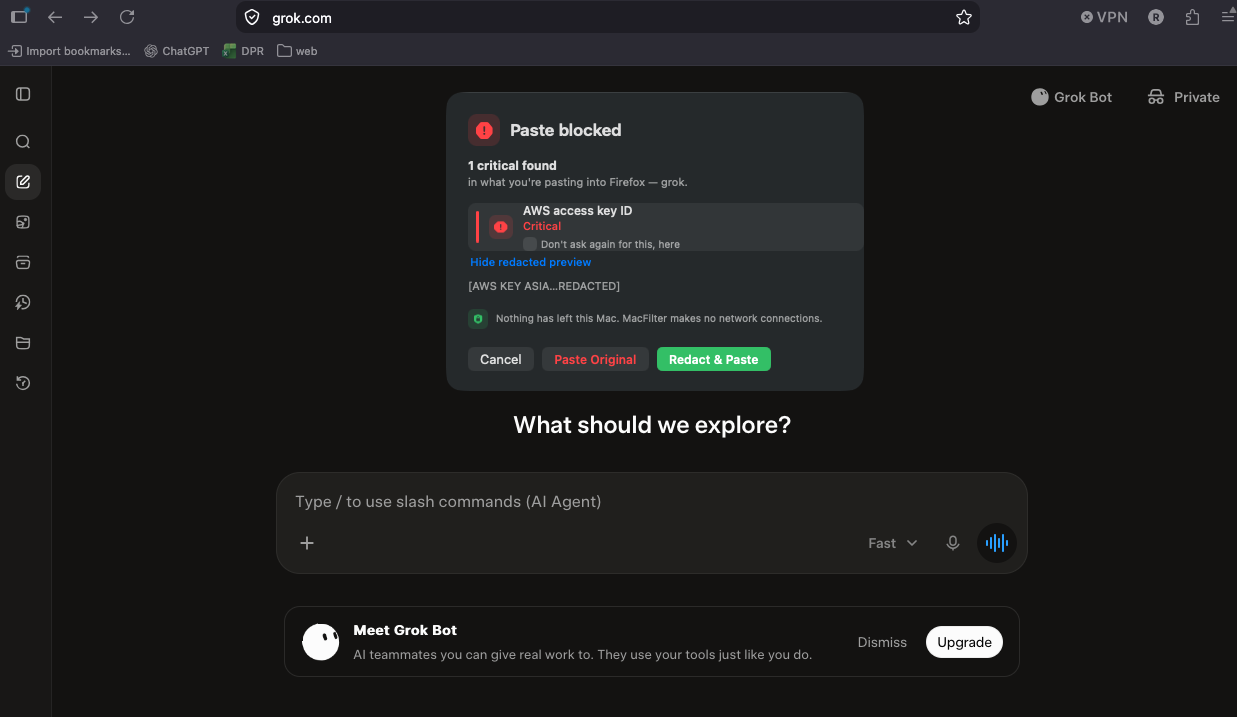Bookmark this page with the star

(964, 17)
